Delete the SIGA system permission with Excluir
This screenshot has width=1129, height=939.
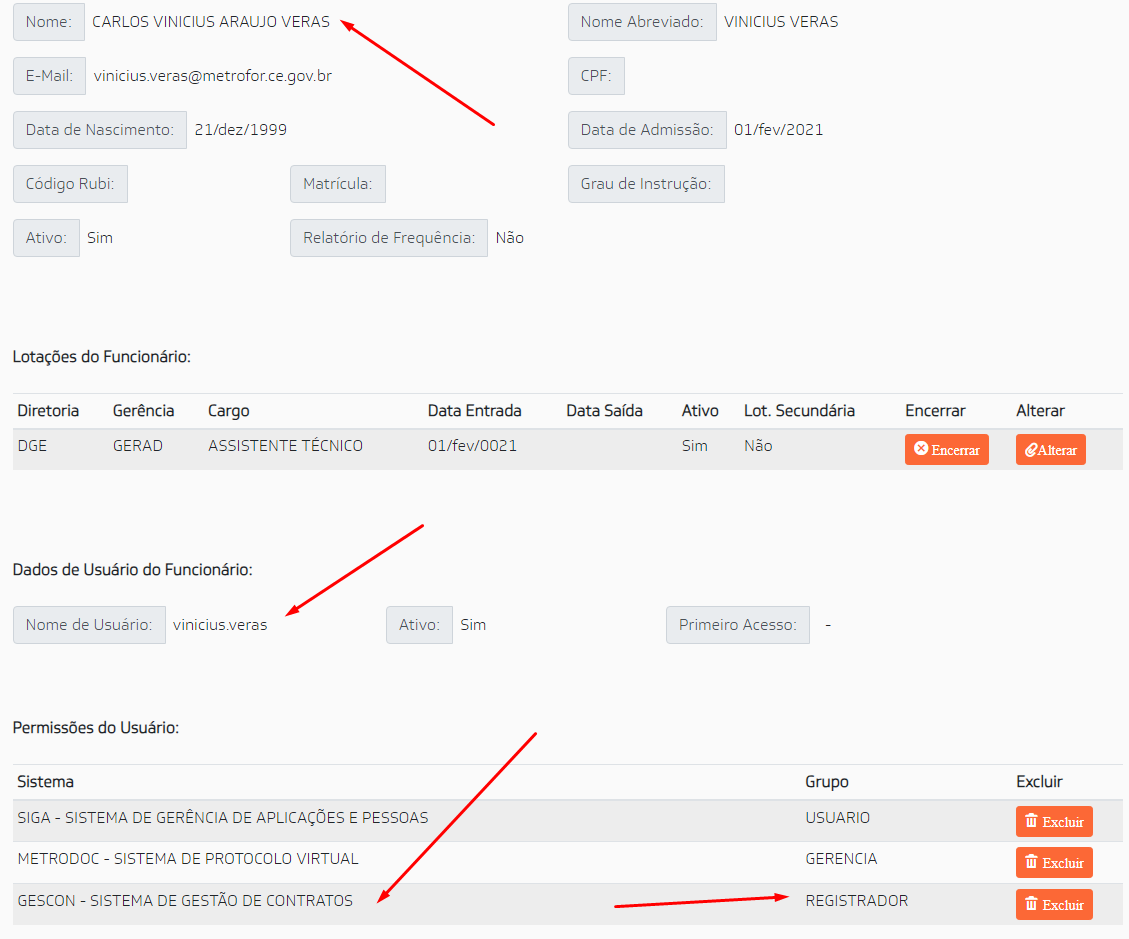(1054, 822)
